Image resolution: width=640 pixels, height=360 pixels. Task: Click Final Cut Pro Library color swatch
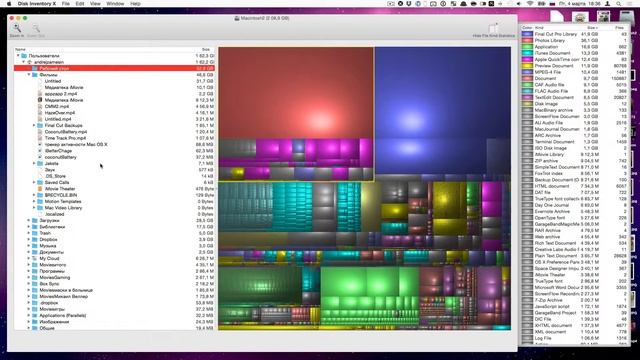point(527,34)
